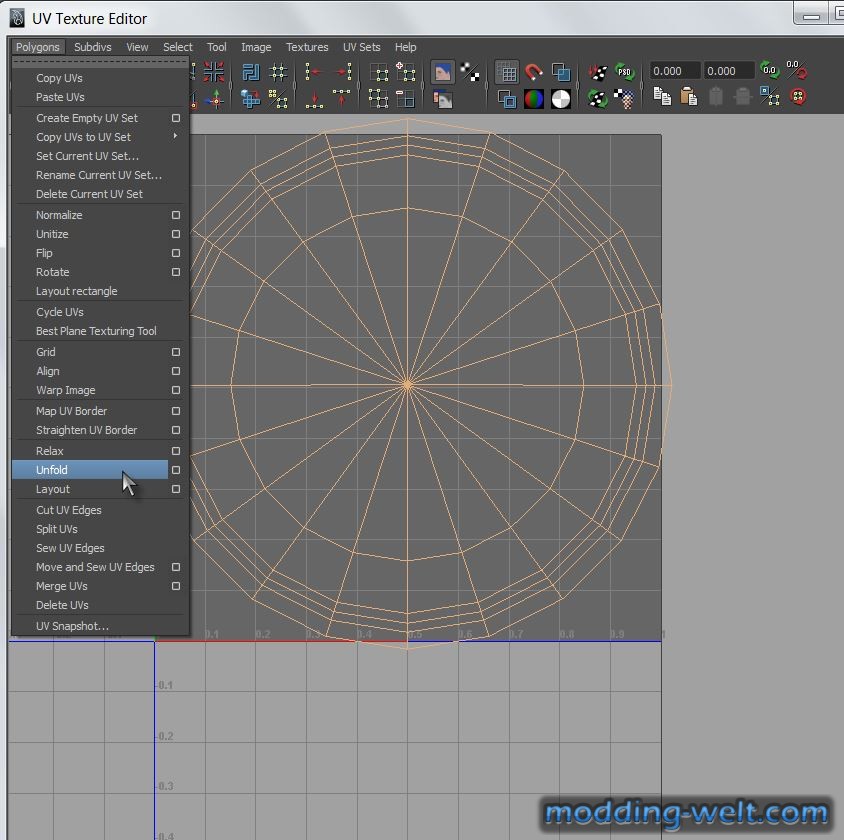Toggle the Dim Image overlapping faces icon
This screenshot has width=844, height=840.
click(442, 100)
